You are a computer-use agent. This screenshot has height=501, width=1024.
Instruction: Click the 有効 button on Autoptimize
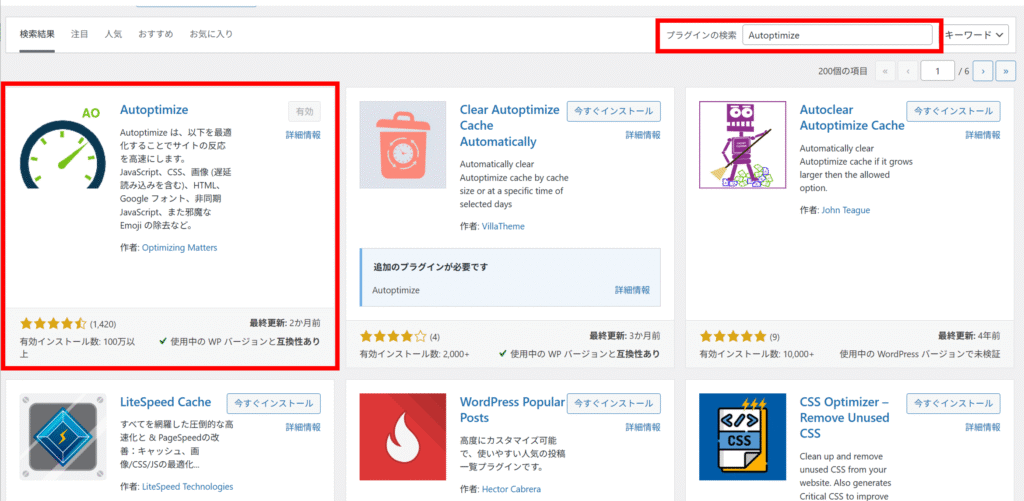[x=304, y=112]
